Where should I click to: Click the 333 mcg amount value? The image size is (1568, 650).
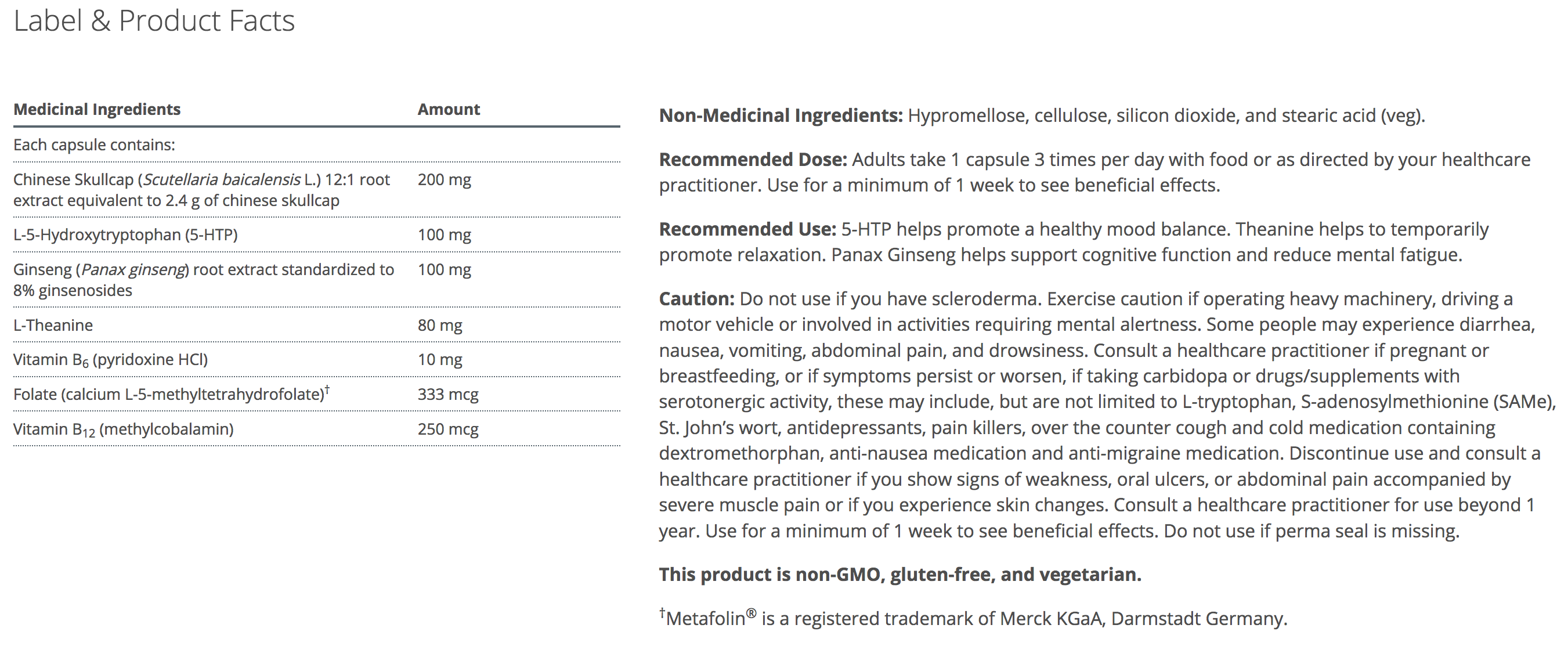click(448, 395)
